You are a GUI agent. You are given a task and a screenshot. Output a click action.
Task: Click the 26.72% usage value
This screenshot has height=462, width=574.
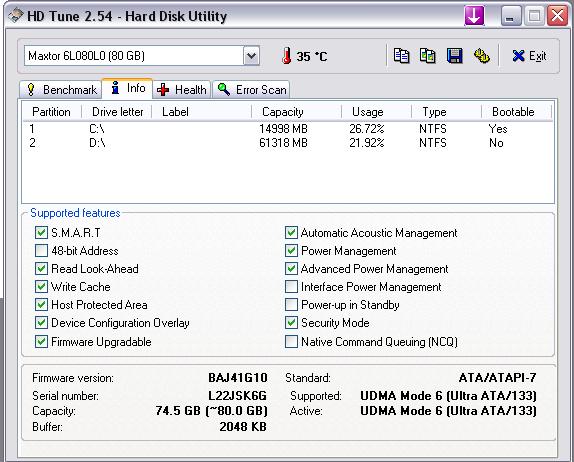(x=367, y=129)
